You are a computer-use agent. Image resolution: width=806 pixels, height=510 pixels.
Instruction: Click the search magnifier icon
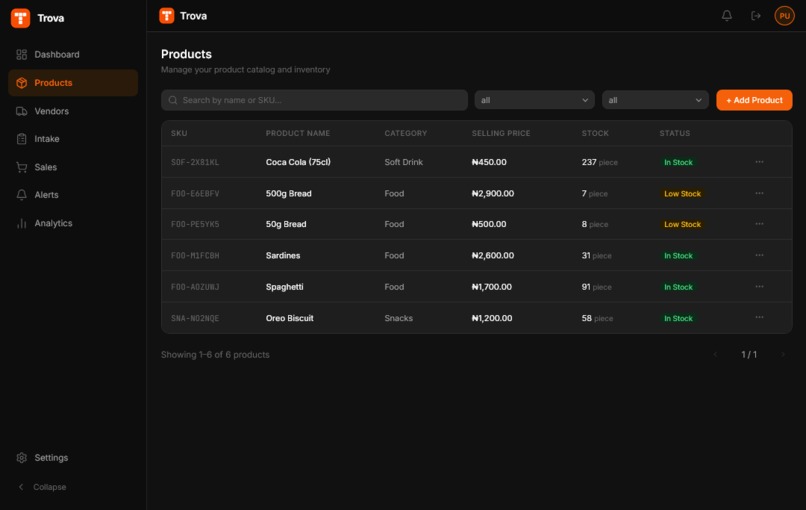[x=173, y=100]
